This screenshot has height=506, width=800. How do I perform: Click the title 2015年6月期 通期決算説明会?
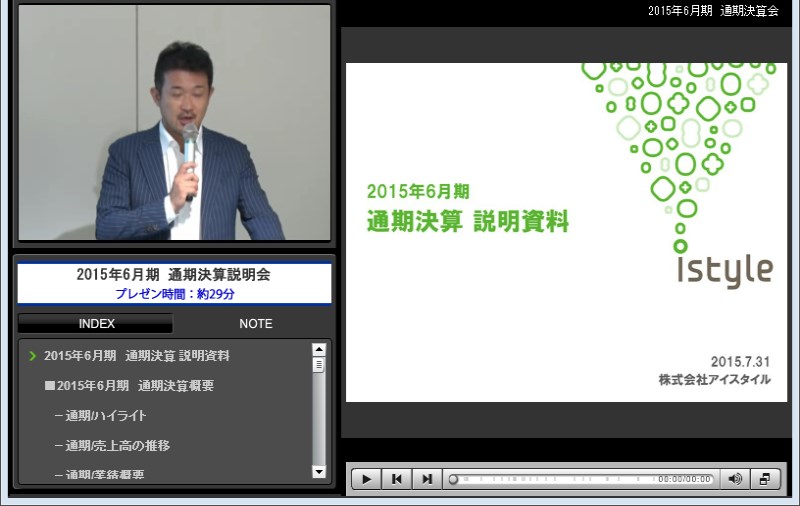coord(173,274)
